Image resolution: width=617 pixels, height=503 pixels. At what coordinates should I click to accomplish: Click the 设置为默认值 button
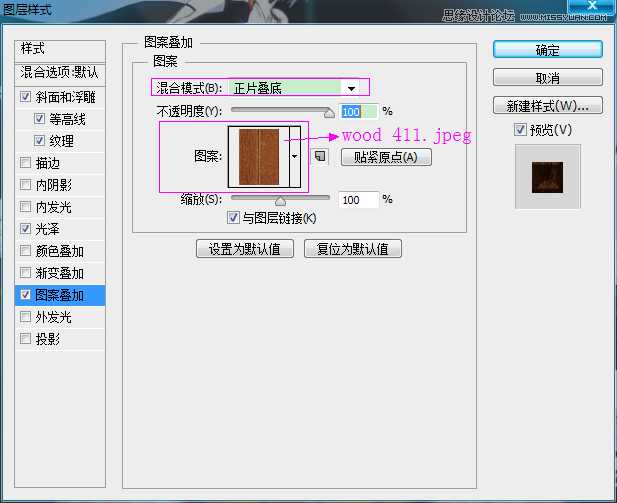click(x=245, y=249)
